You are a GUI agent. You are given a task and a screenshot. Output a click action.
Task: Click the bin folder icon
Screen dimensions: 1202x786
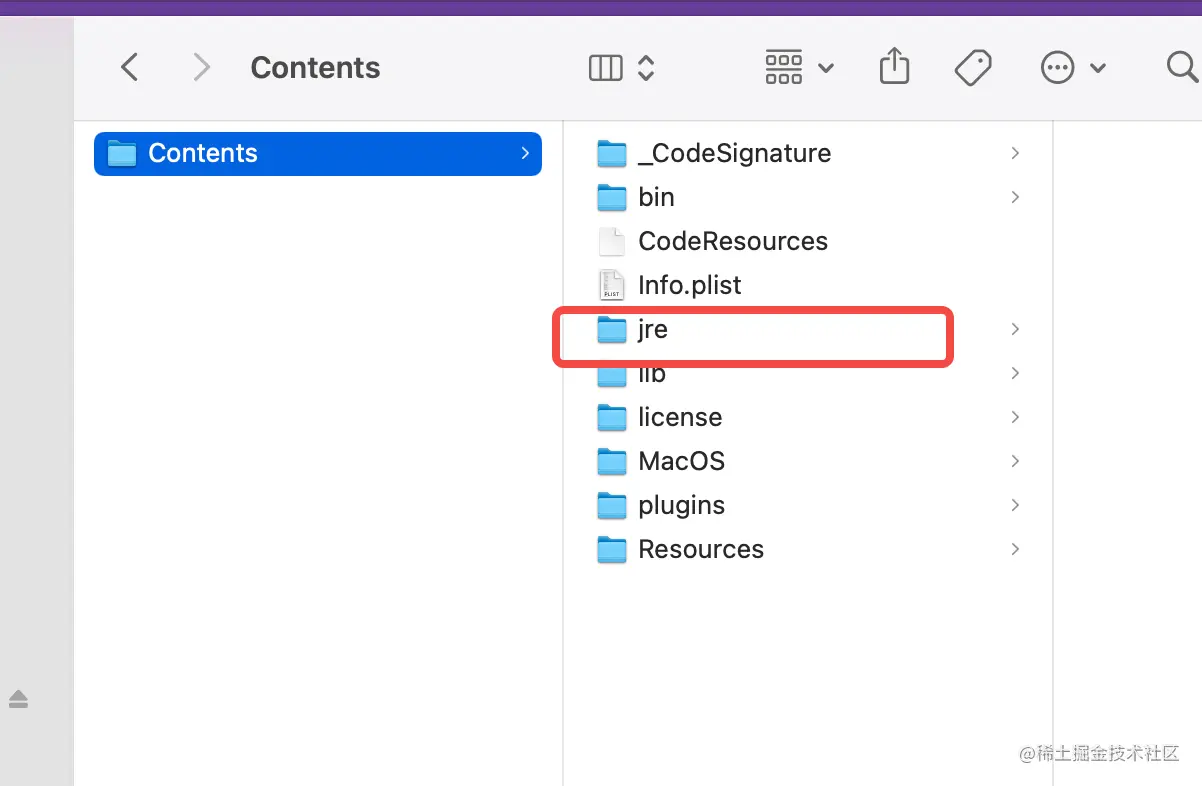(612, 197)
